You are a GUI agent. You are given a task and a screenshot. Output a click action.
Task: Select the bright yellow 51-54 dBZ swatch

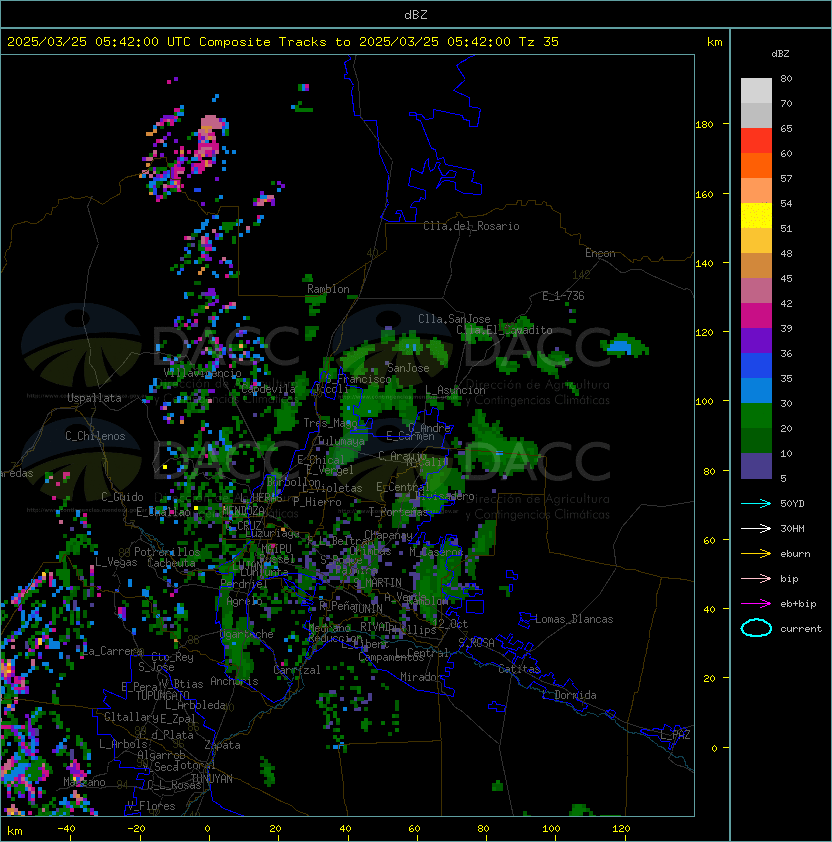756,216
